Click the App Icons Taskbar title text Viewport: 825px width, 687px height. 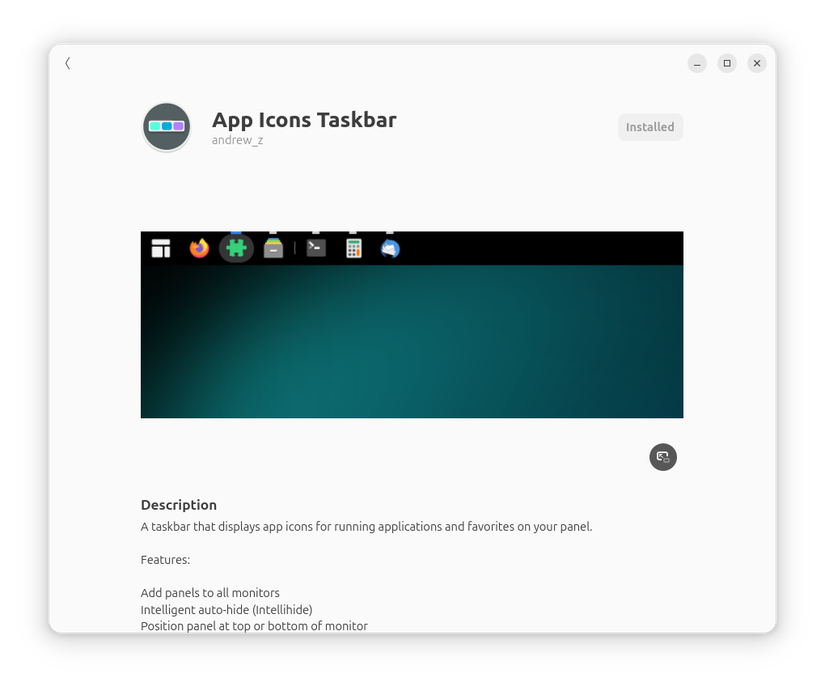point(304,120)
